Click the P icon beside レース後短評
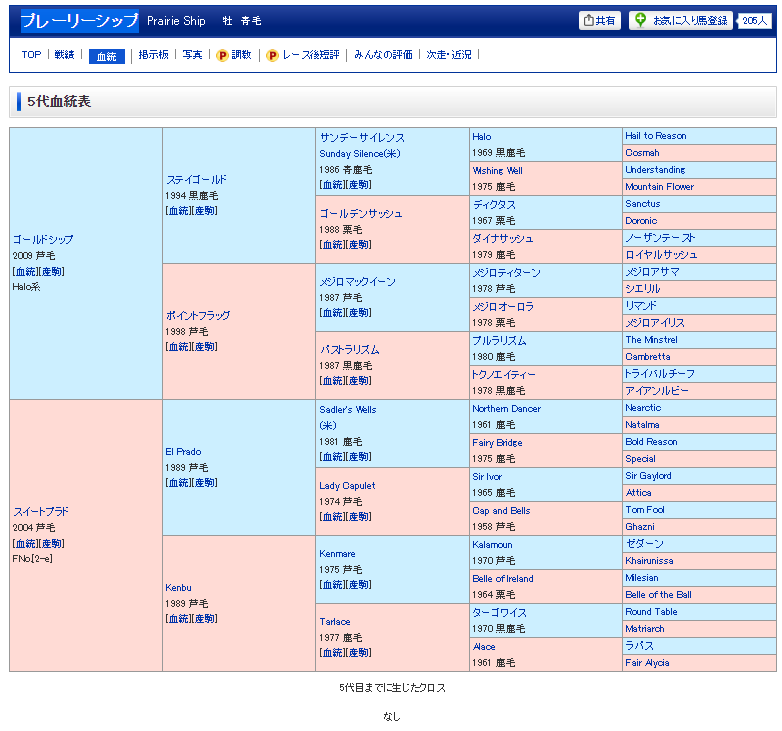The image size is (782, 731). click(x=272, y=55)
